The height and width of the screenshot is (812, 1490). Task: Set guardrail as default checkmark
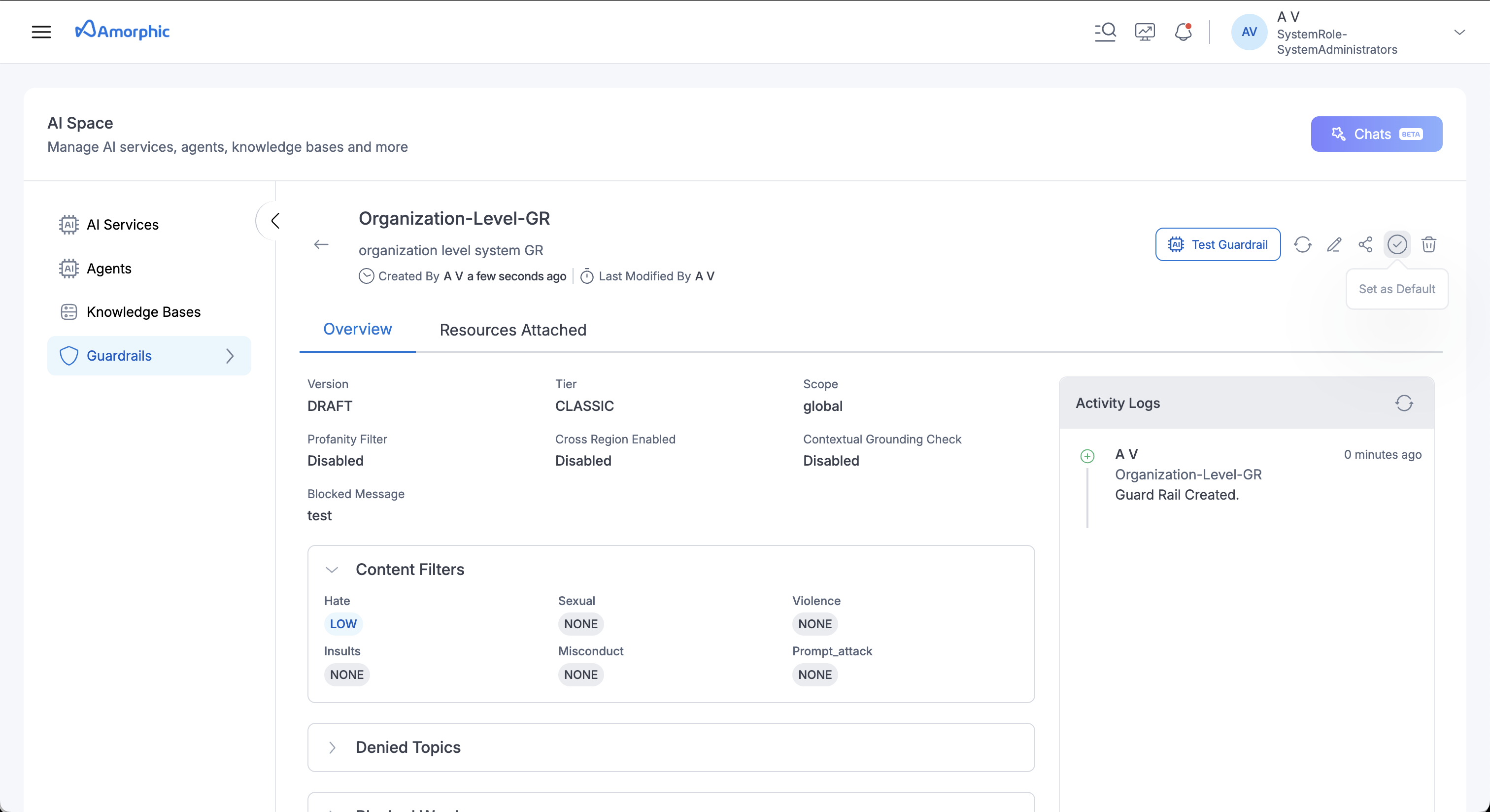[x=1397, y=245]
